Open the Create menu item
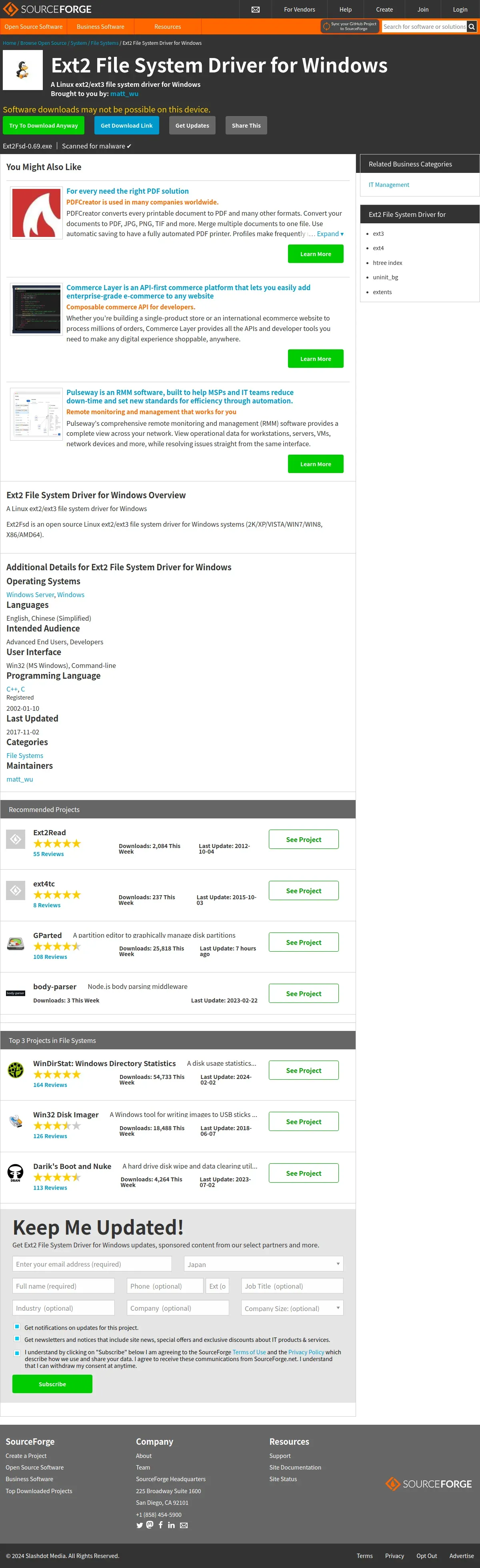This screenshot has height=1568, width=480. (384, 9)
